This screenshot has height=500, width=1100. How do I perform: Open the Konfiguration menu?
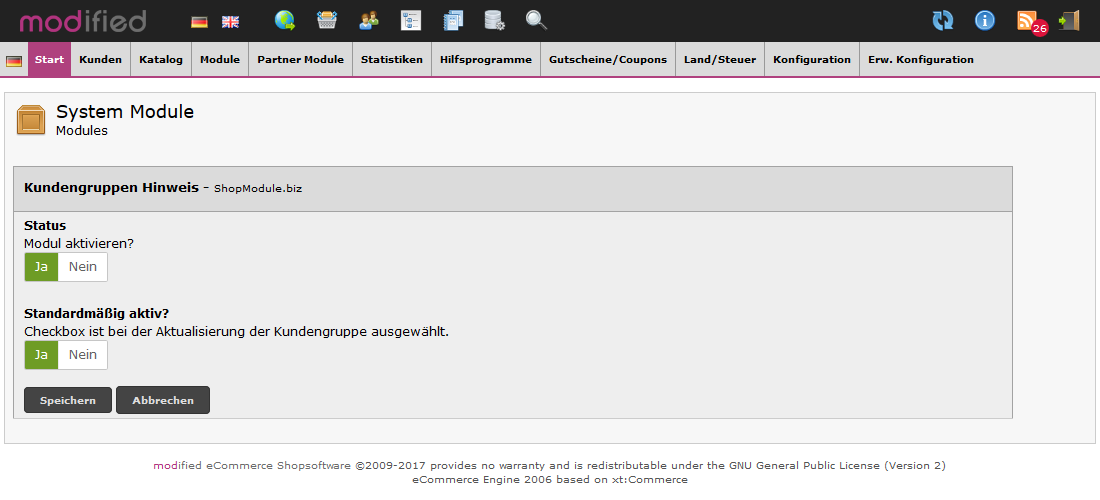(x=812, y=60)
